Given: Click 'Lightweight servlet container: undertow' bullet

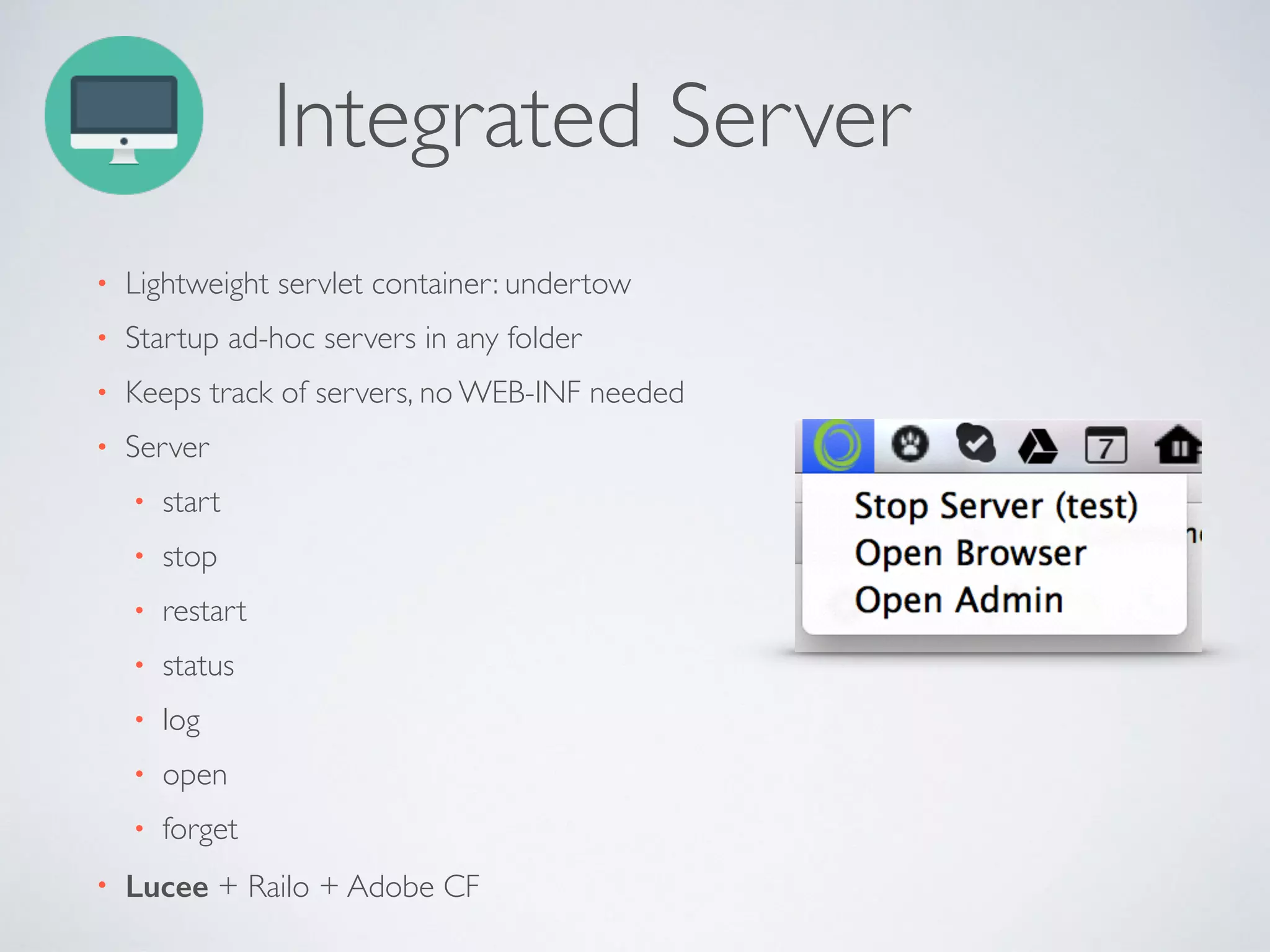Looking at the screenshot, I should [378, 284].
